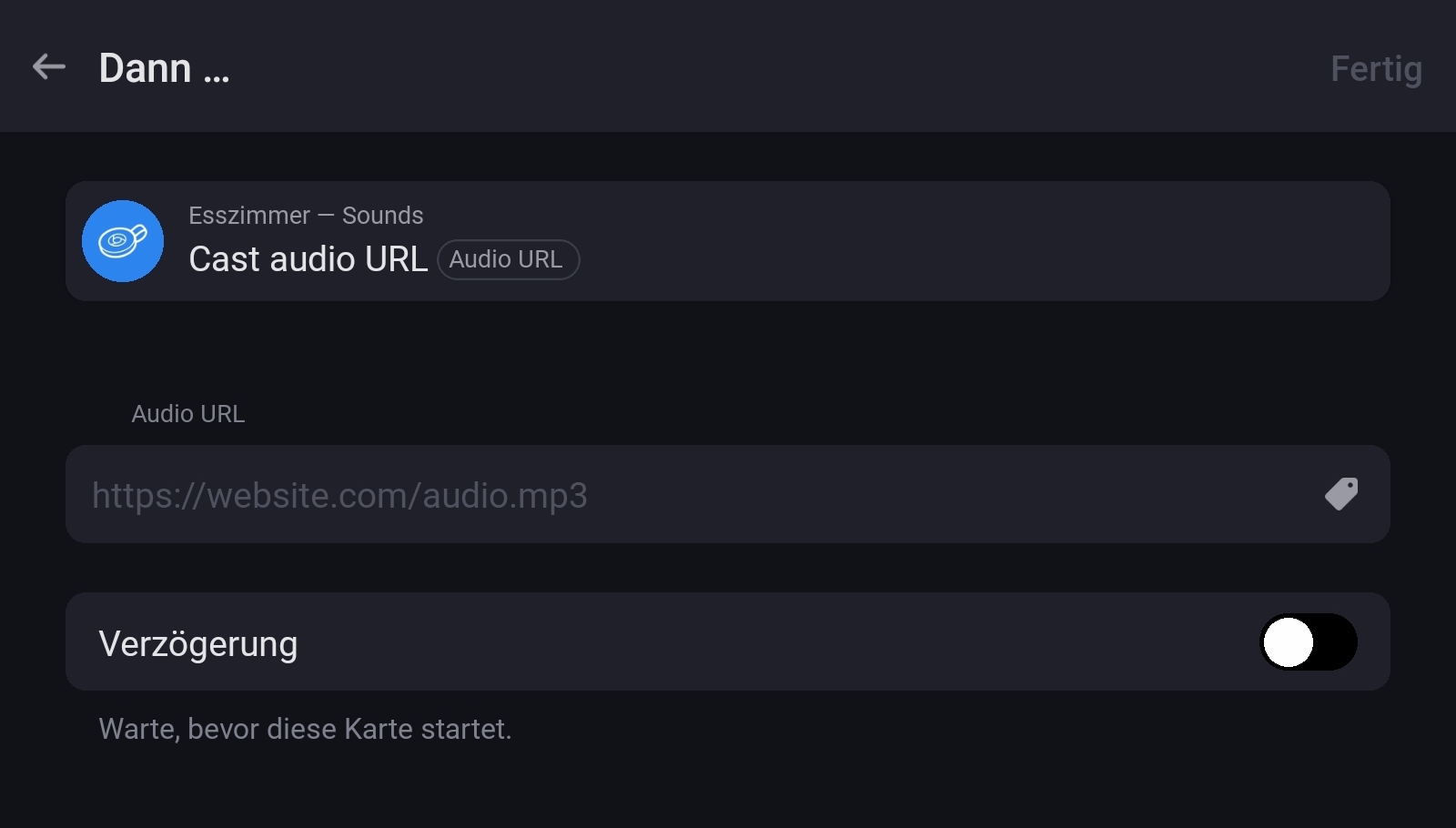
Task: Tap the white knob of Verzögerung switch
Action: [x=1289, y=642]
